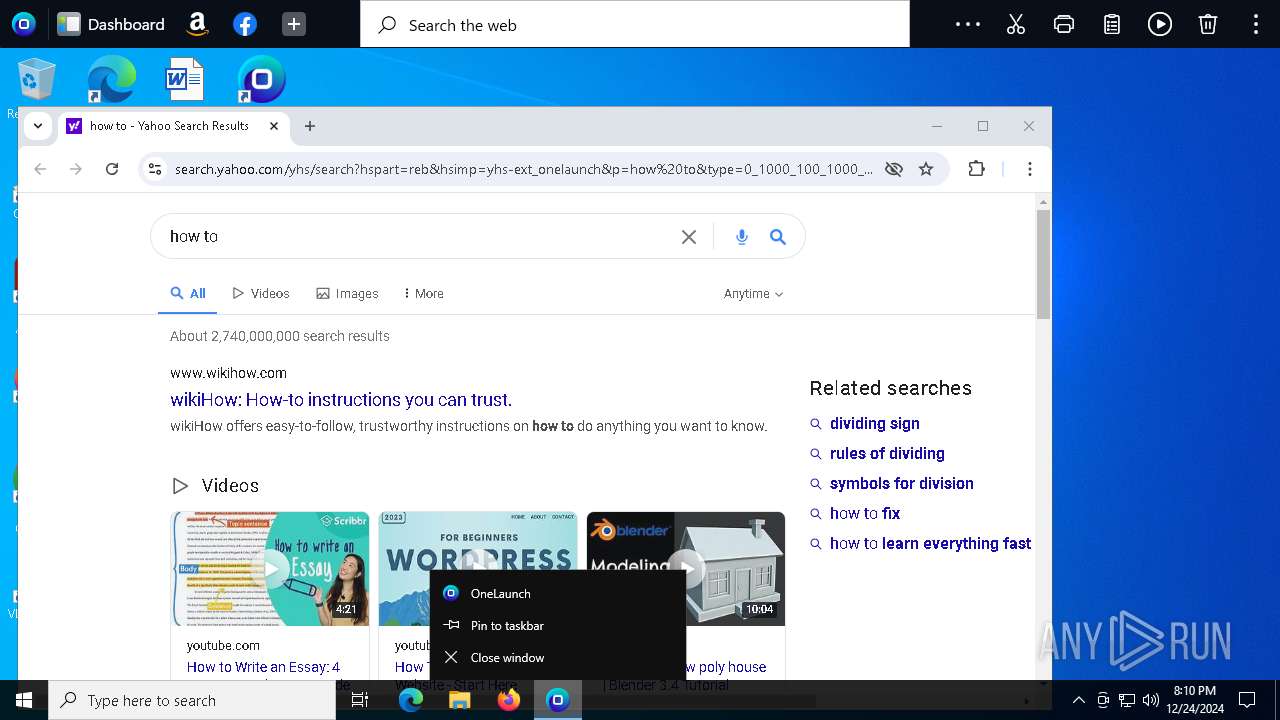Image resolution: width=1280 pixels, height=720 pixels.
Task: Choose Close window in the jump list
Action: [x=558, y=657]
